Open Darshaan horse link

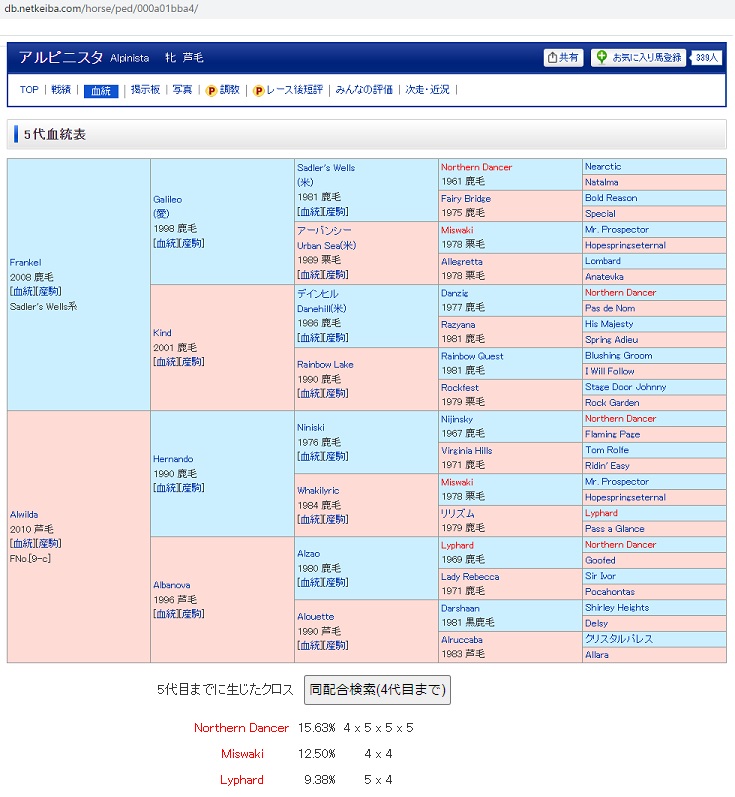tap(460, 608)
